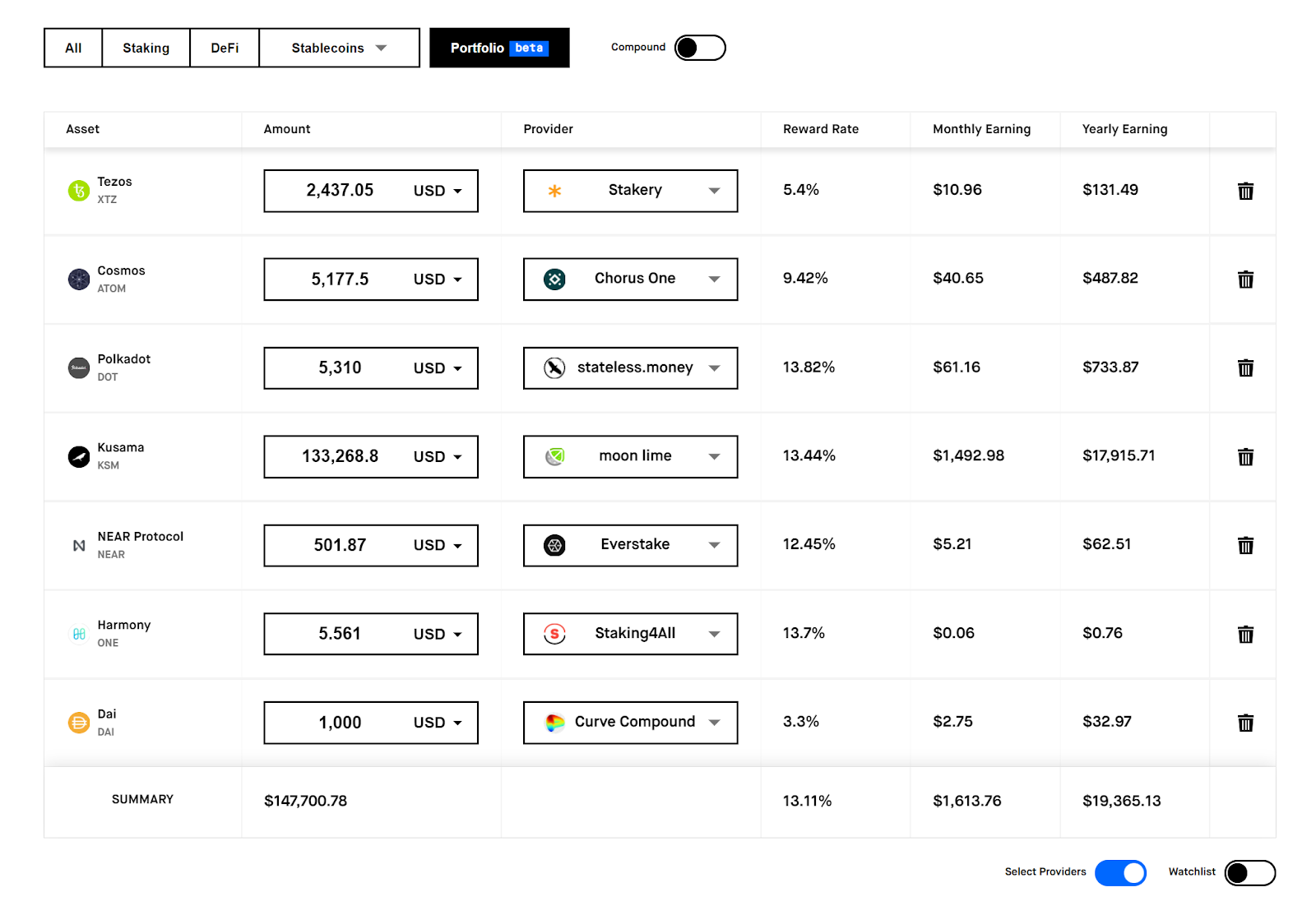Open the Portfolio beta tab
Screen dimensions: 1316x915
point(499,48)
